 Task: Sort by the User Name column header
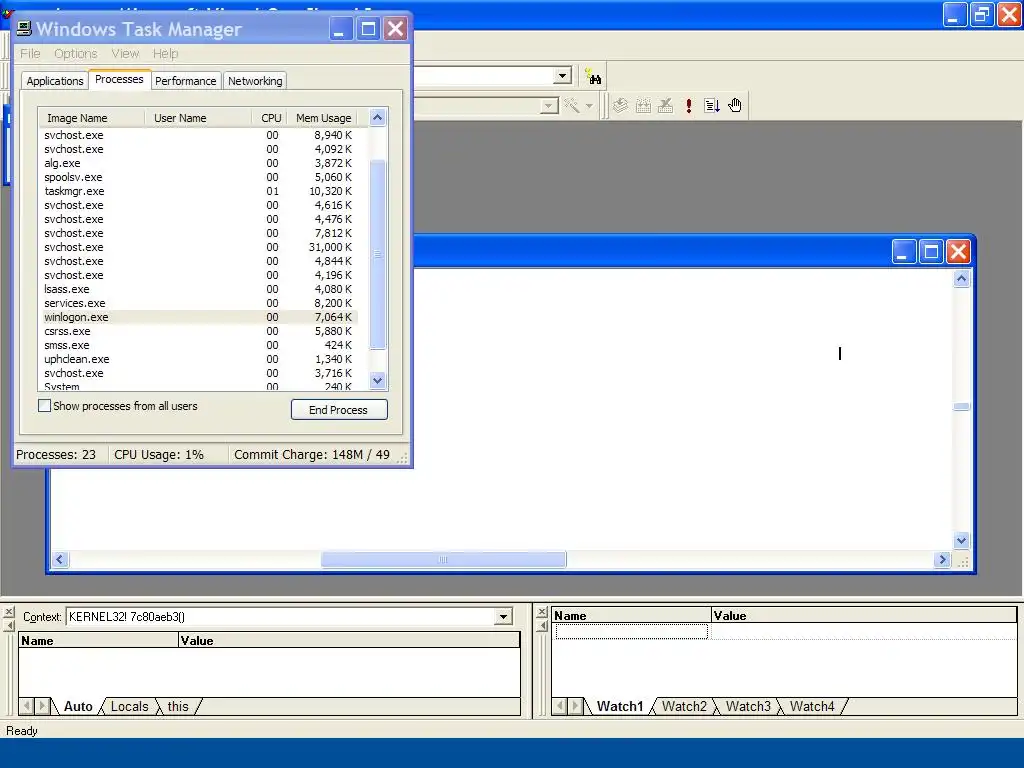198,118
